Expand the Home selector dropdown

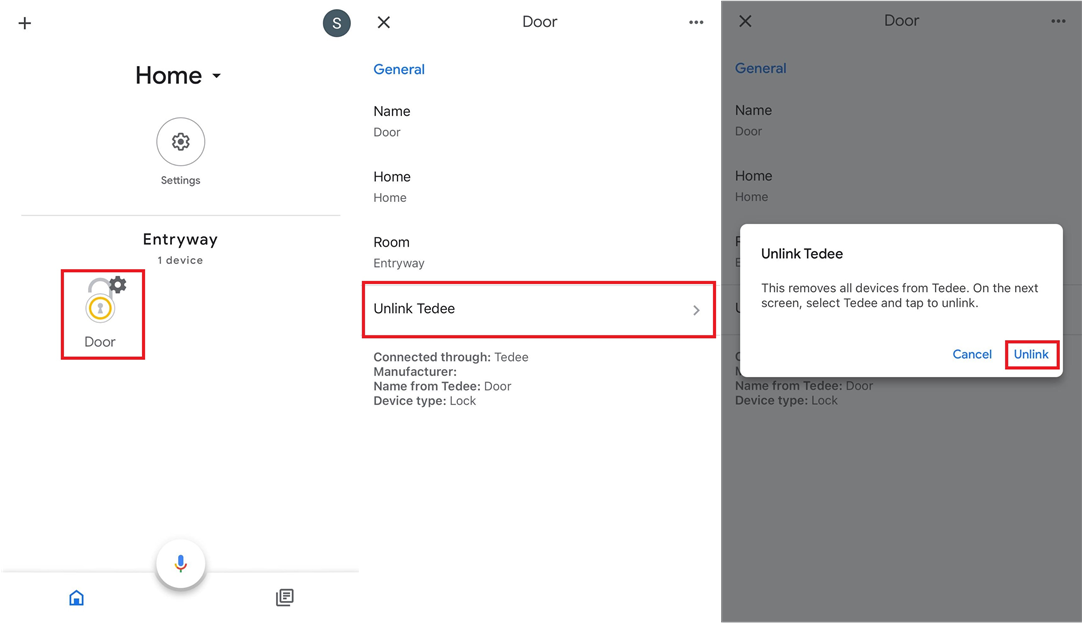tap(178, 75)
